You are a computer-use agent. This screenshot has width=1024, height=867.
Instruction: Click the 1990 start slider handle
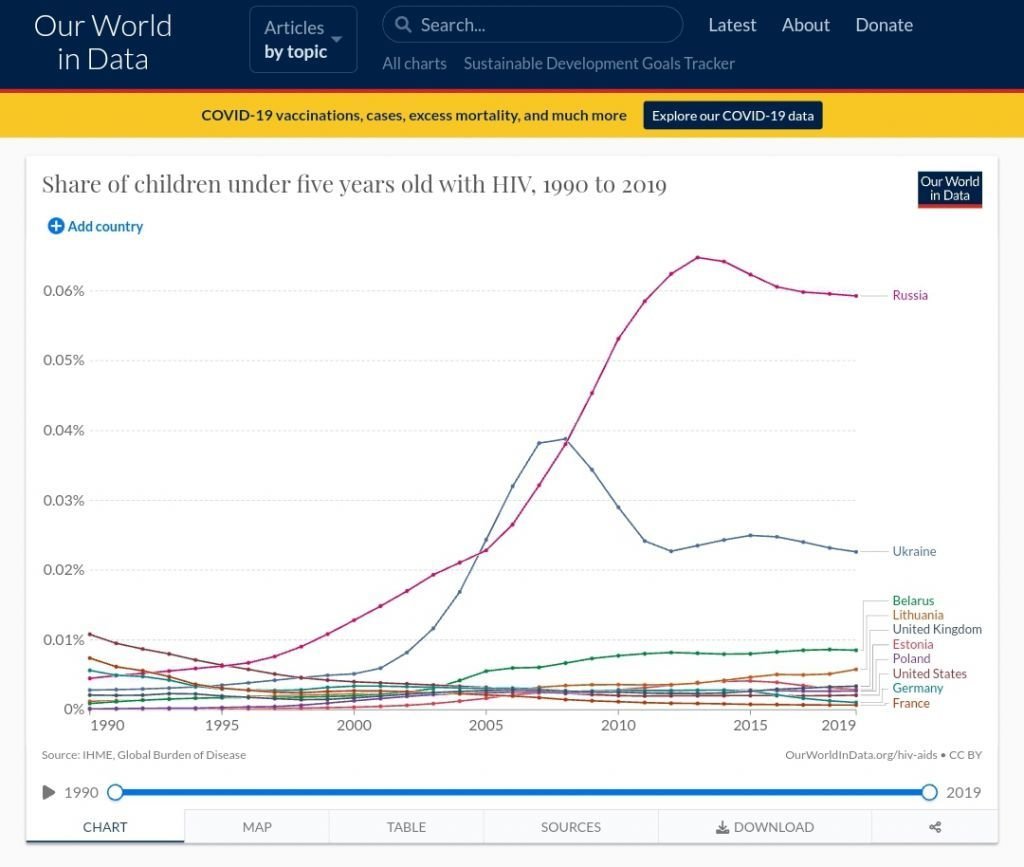[x=115, y=793]
